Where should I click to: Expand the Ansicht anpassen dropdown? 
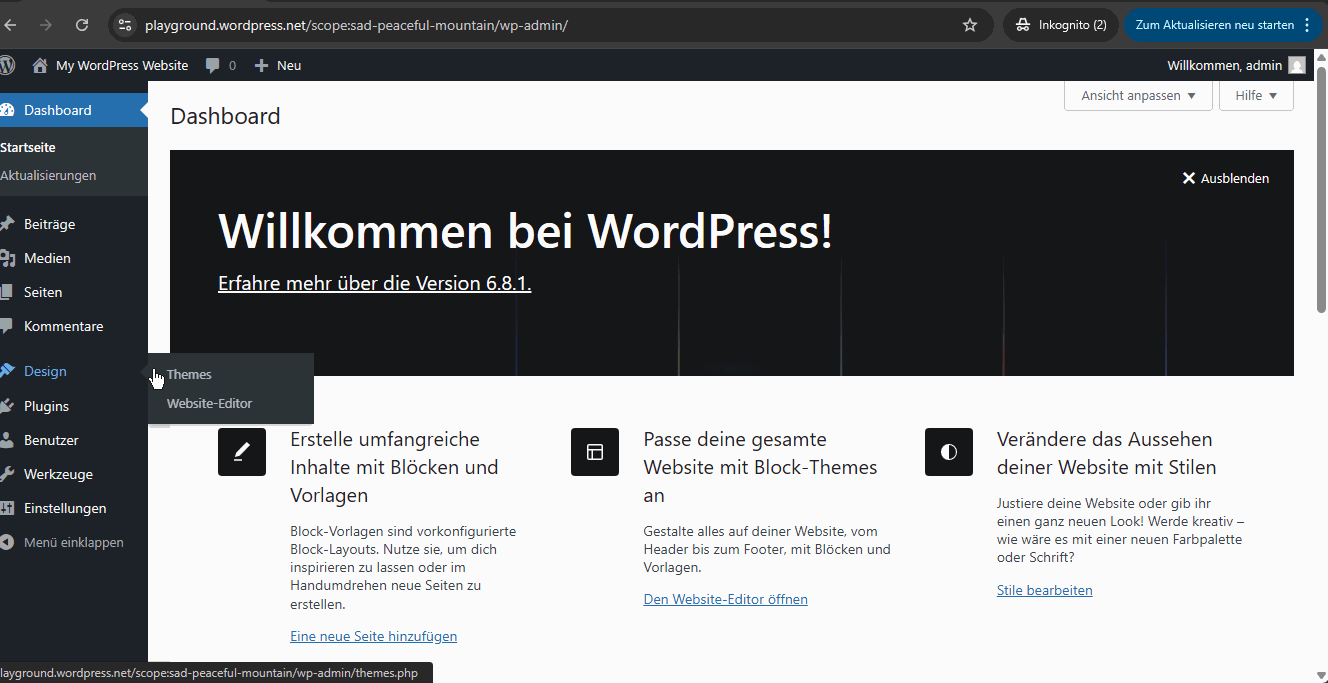(1138, 96)
